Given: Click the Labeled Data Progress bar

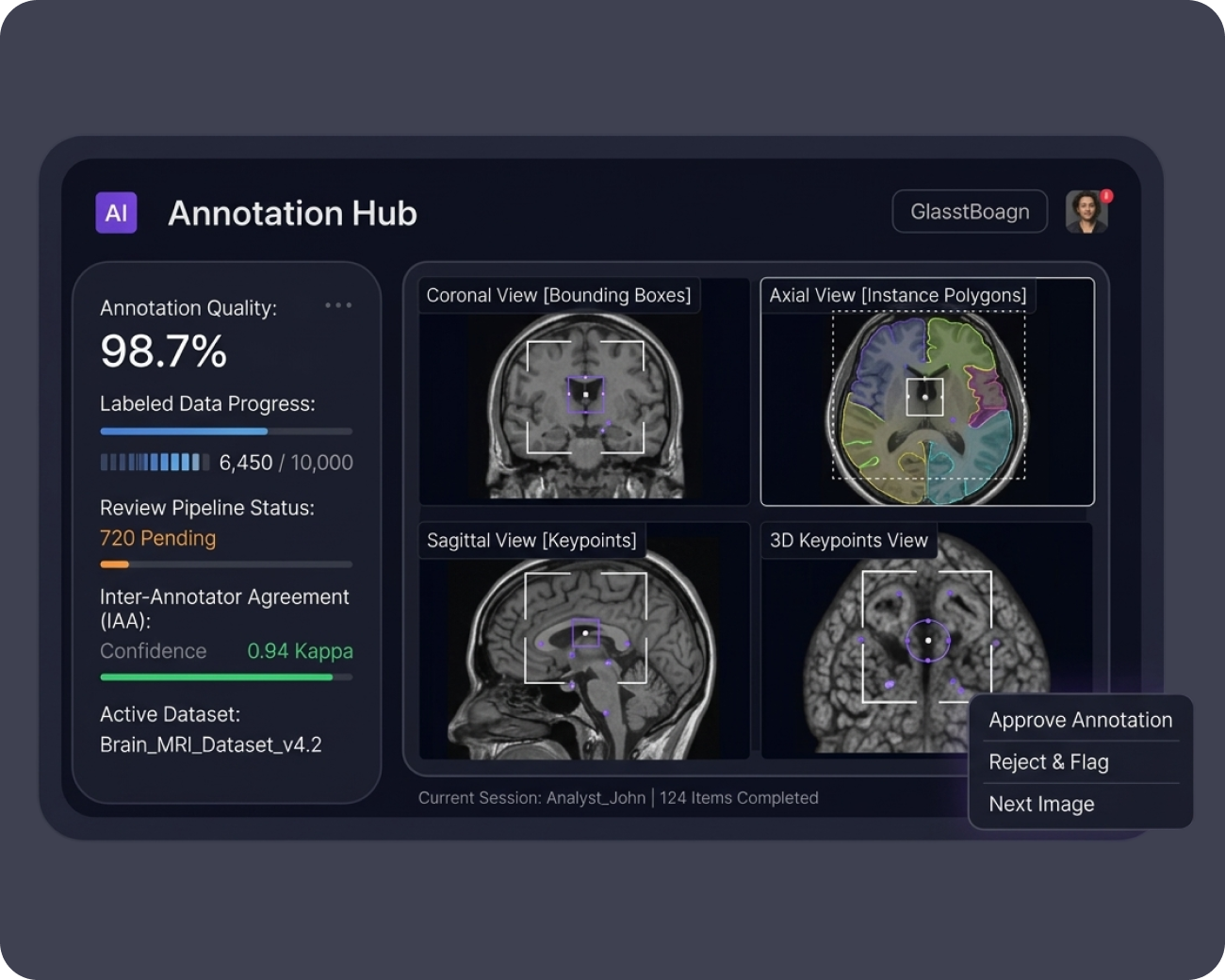Looking at the screenshot, I should [226, 432].
